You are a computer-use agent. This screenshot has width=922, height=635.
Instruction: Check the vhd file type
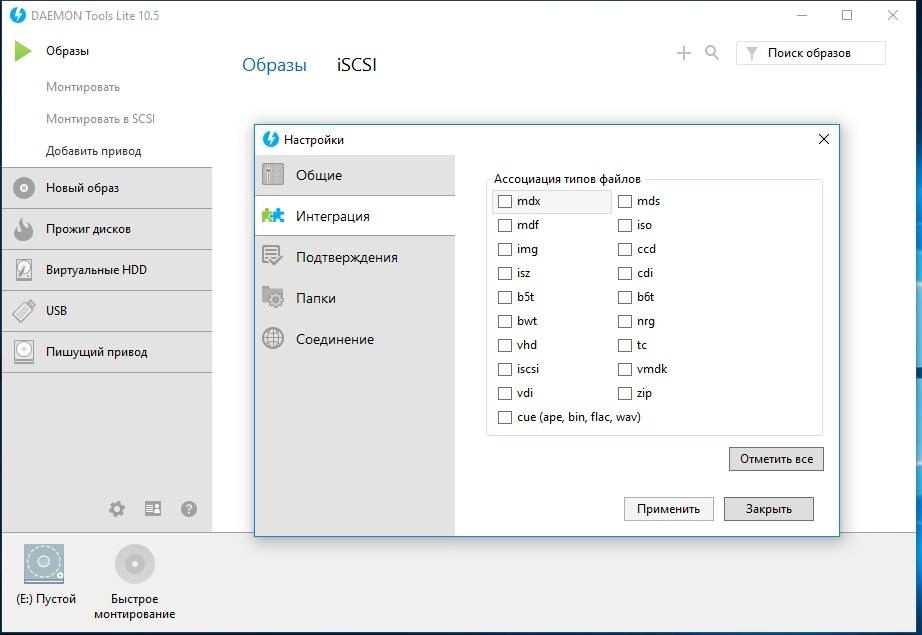pyautogui.click(x=505, y=345)
